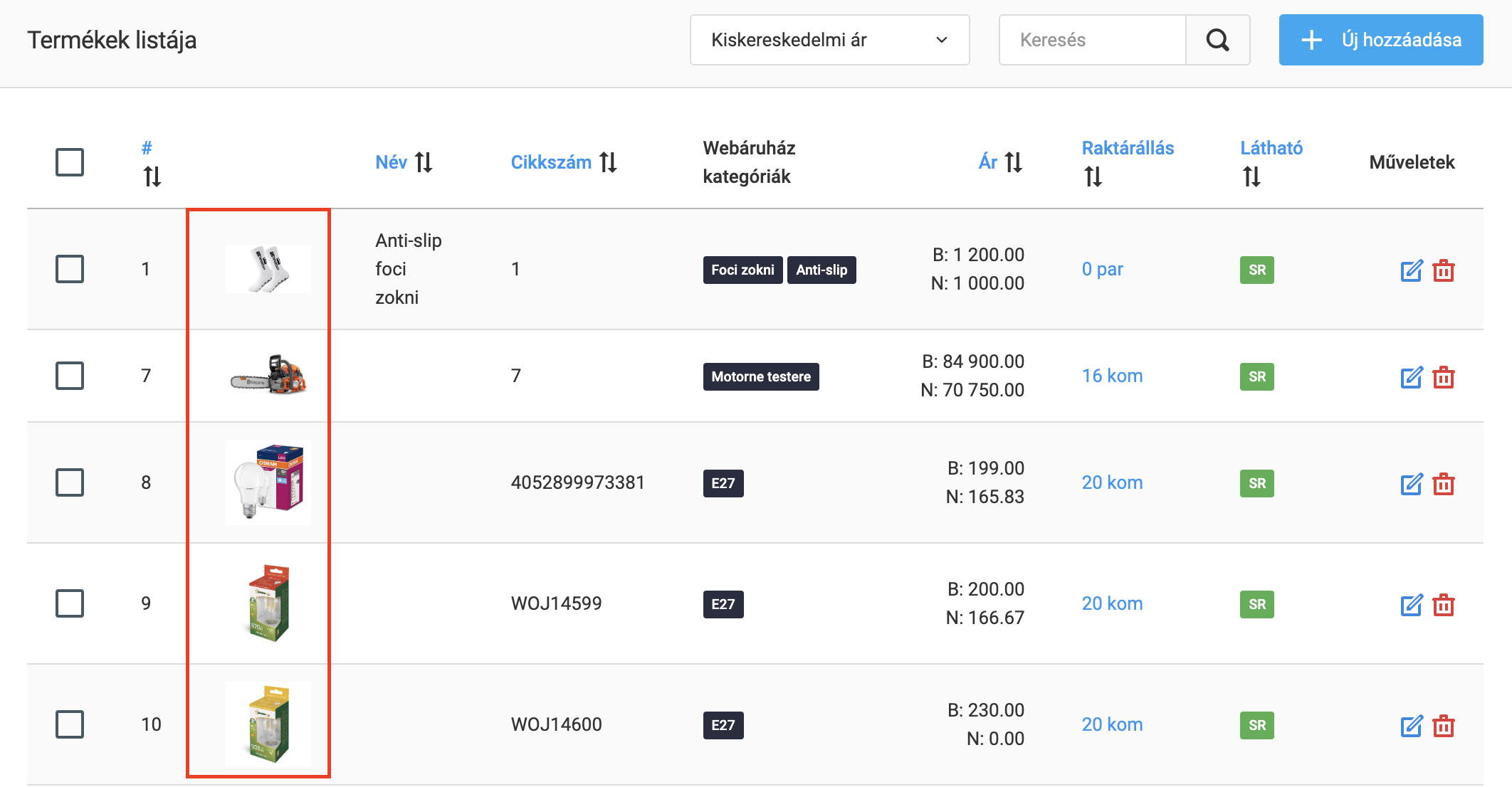Screen dimensions: 1512x787
Task: Edit the product WOJ14599
Action: 1412,605
